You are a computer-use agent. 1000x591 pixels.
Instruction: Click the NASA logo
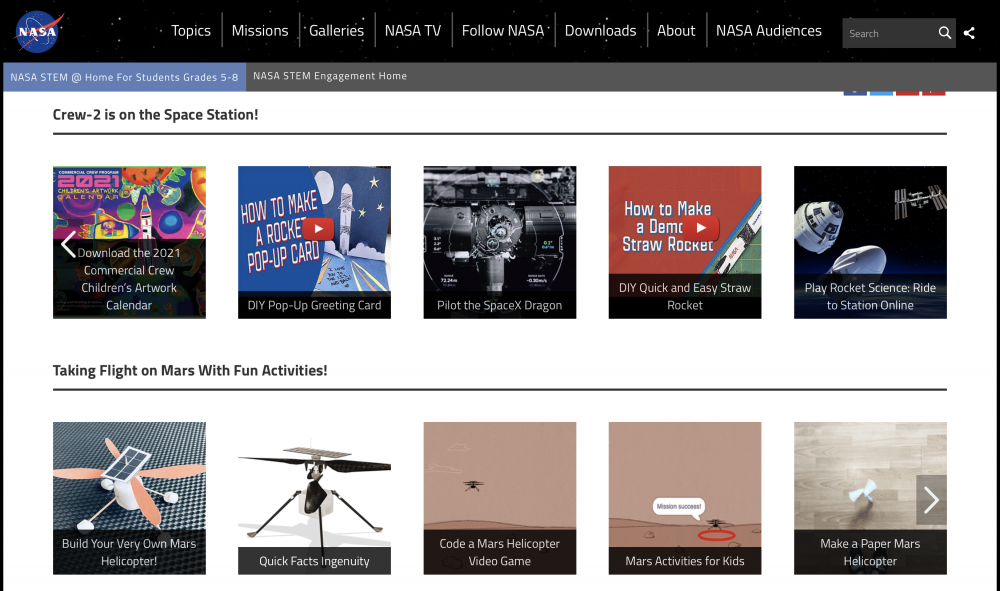click(39, 32)
